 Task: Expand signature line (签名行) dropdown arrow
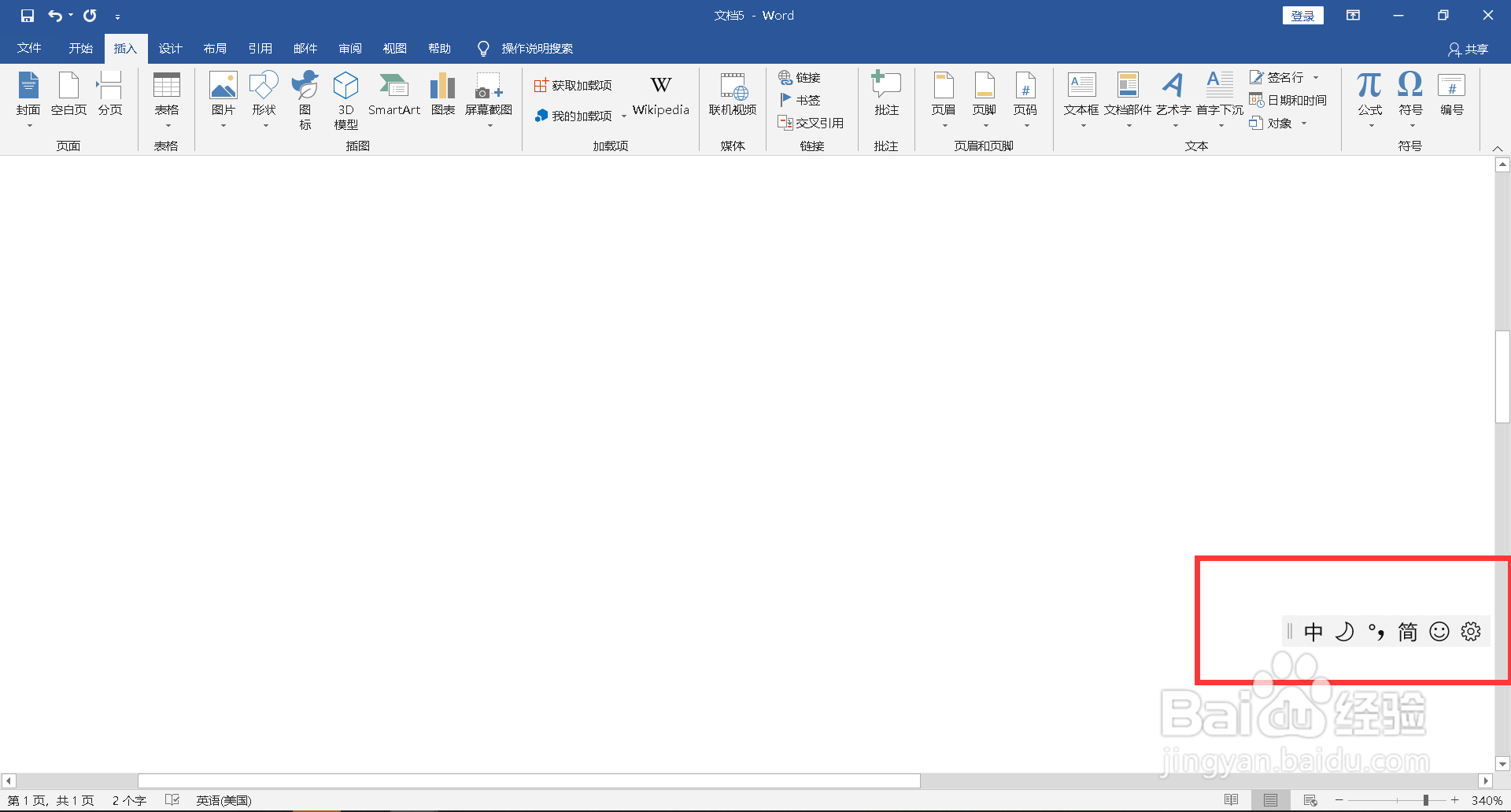click(x=1315, y=77)
